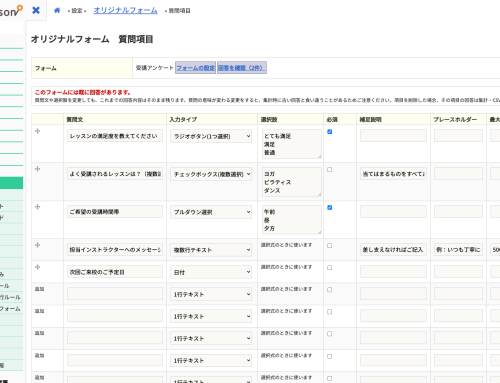The image size is (500, 383).
Task: Edit choices box containing とても満足
Action: click(292, 144)
